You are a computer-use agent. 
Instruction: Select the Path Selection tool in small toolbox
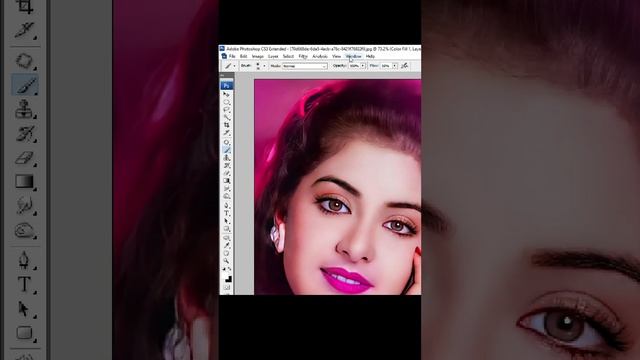227,221
